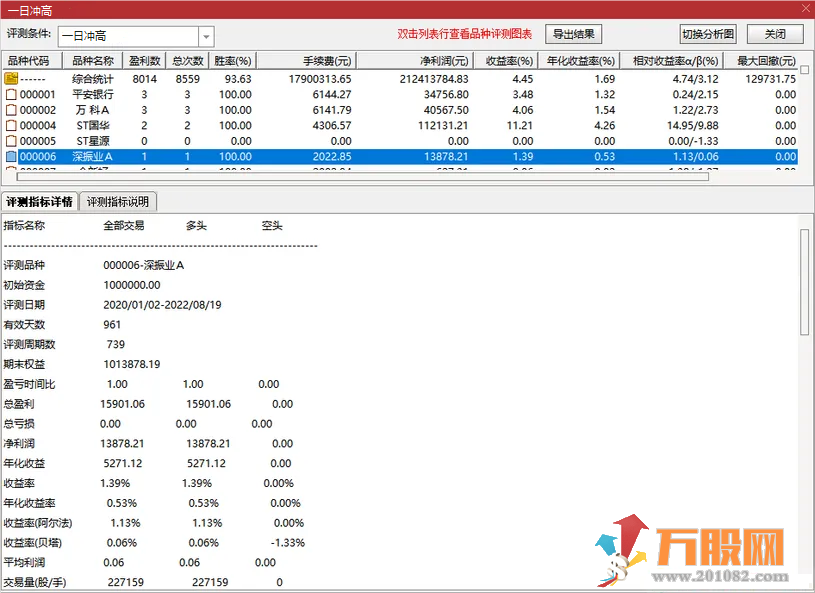
Task: Switch to the 评测指标说明 tab
Action: tap(117, 202)
